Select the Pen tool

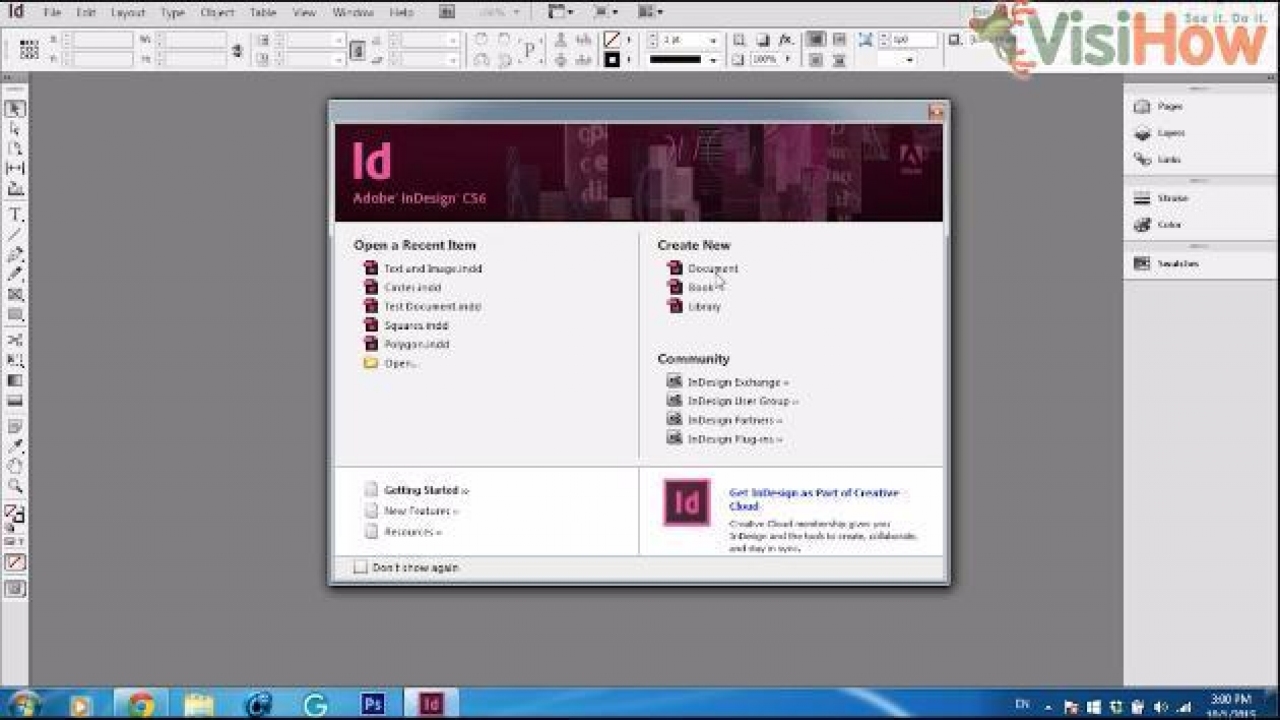tap(15, 255)
